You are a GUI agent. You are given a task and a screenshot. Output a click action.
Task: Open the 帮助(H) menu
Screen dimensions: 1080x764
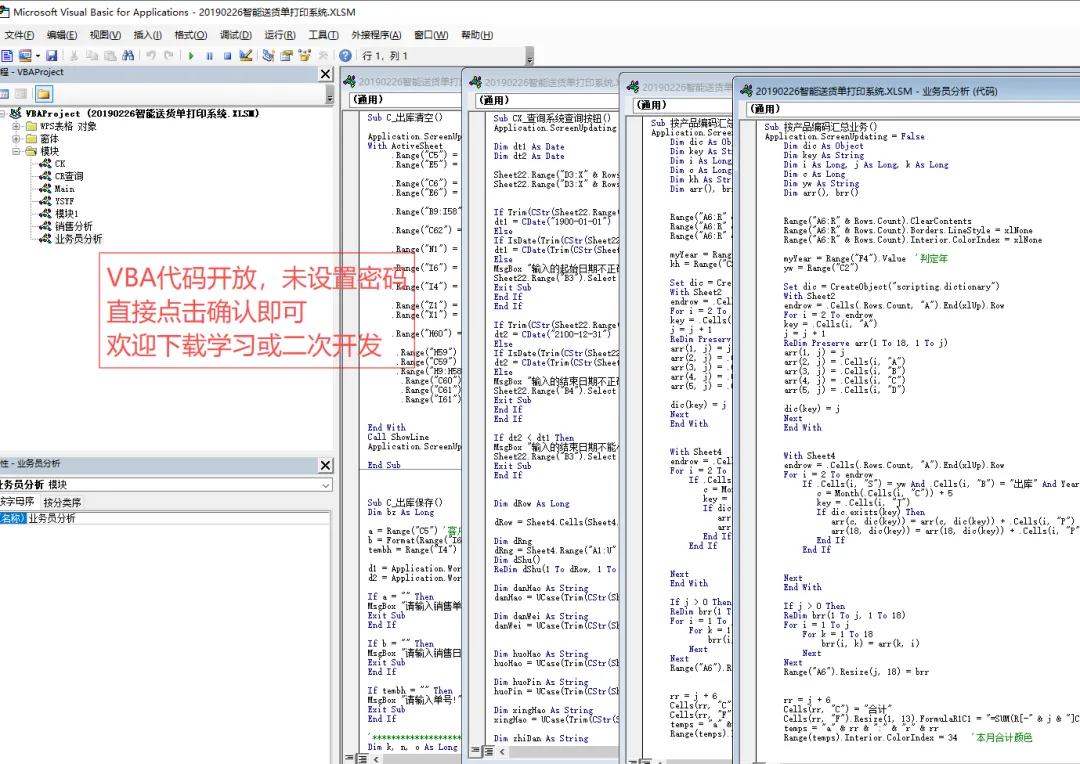[x=477, y=35]
